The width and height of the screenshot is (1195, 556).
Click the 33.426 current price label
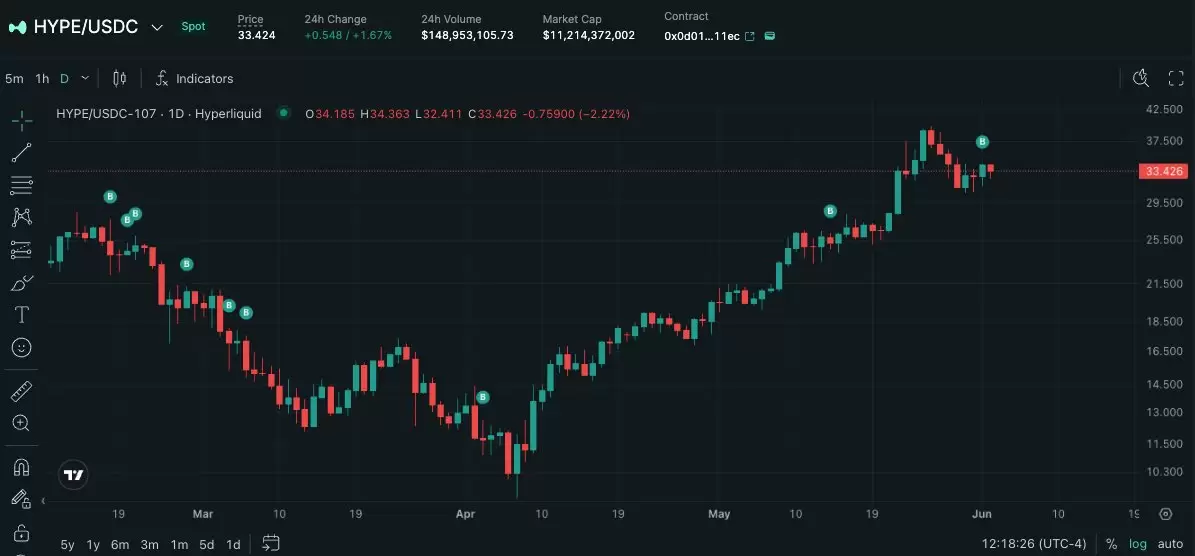1163,171
